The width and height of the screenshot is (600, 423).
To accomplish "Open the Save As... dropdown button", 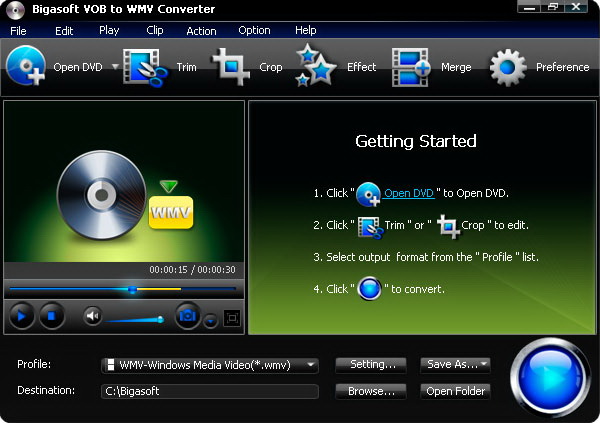I will click(455, 364).
